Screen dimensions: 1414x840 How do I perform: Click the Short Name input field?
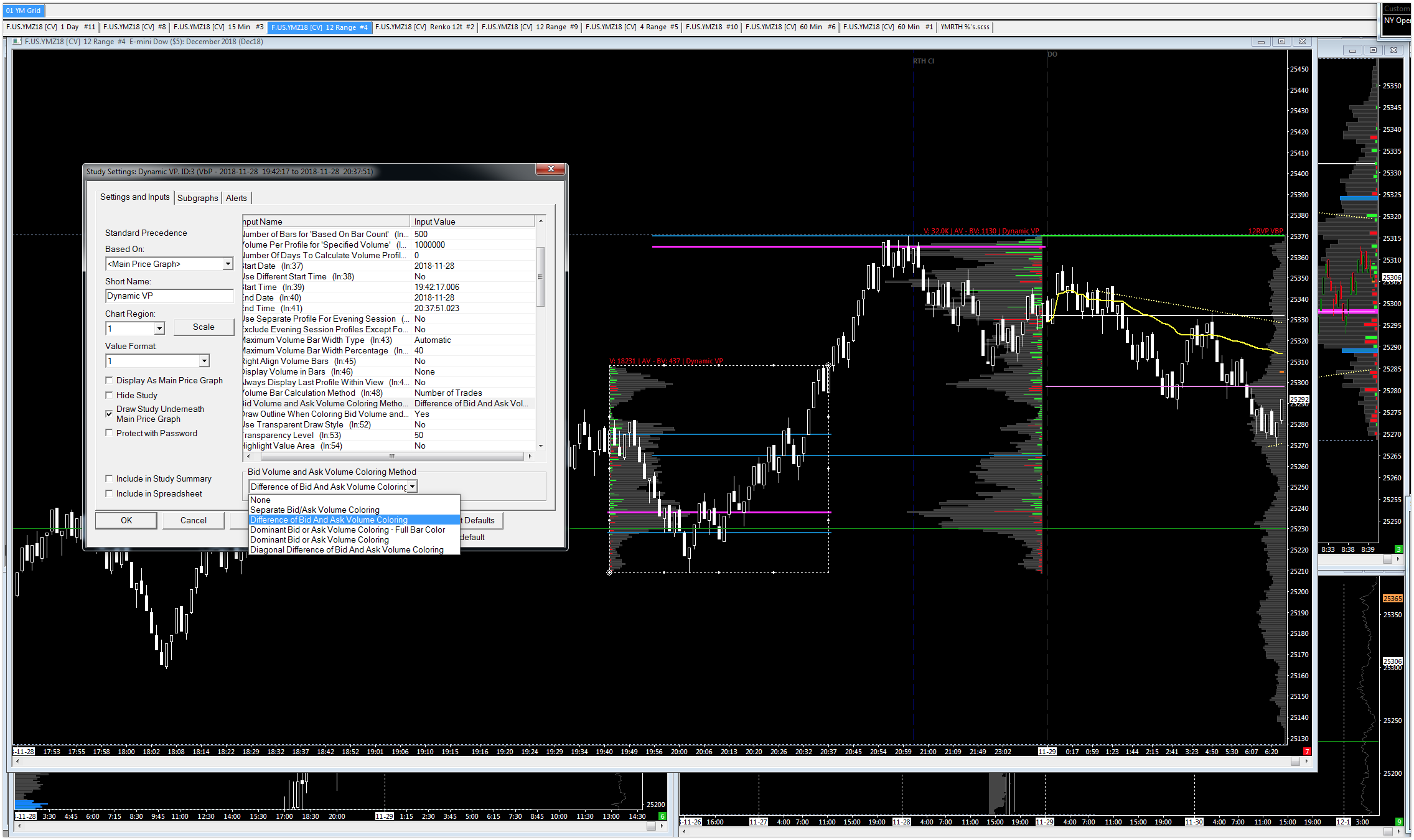point(169,296)
